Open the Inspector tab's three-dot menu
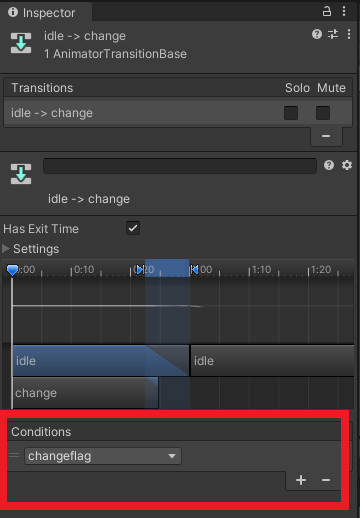The width and height of the screenshot is (360, 518). click(344, 12)
